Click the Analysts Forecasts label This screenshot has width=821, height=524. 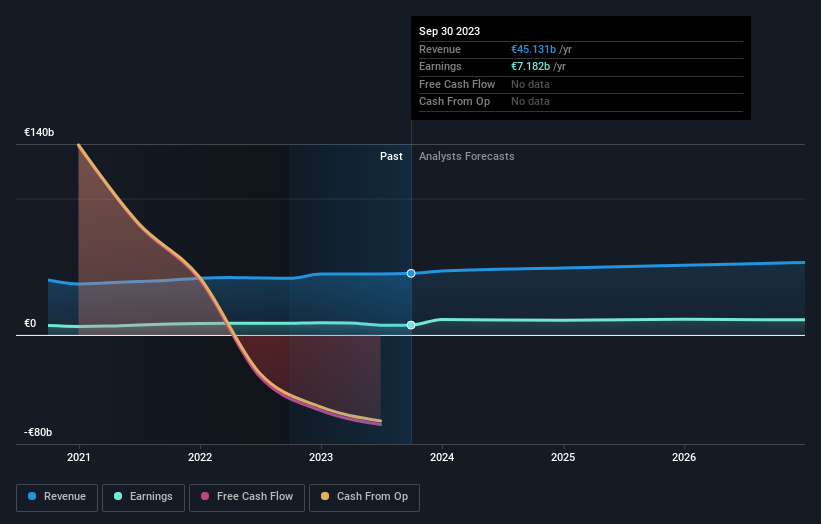pos(467,157)
